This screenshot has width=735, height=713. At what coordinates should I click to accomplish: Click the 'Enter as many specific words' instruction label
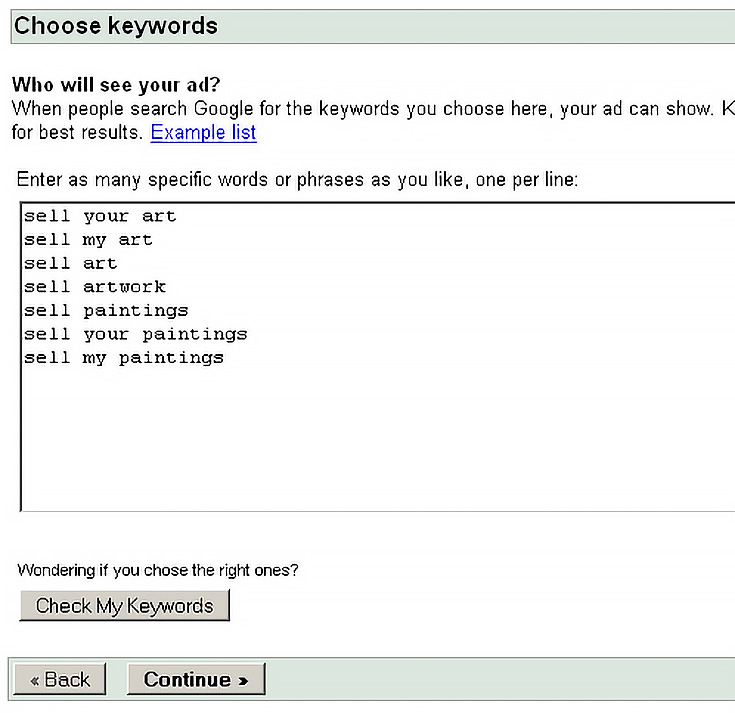click(297, 180)
